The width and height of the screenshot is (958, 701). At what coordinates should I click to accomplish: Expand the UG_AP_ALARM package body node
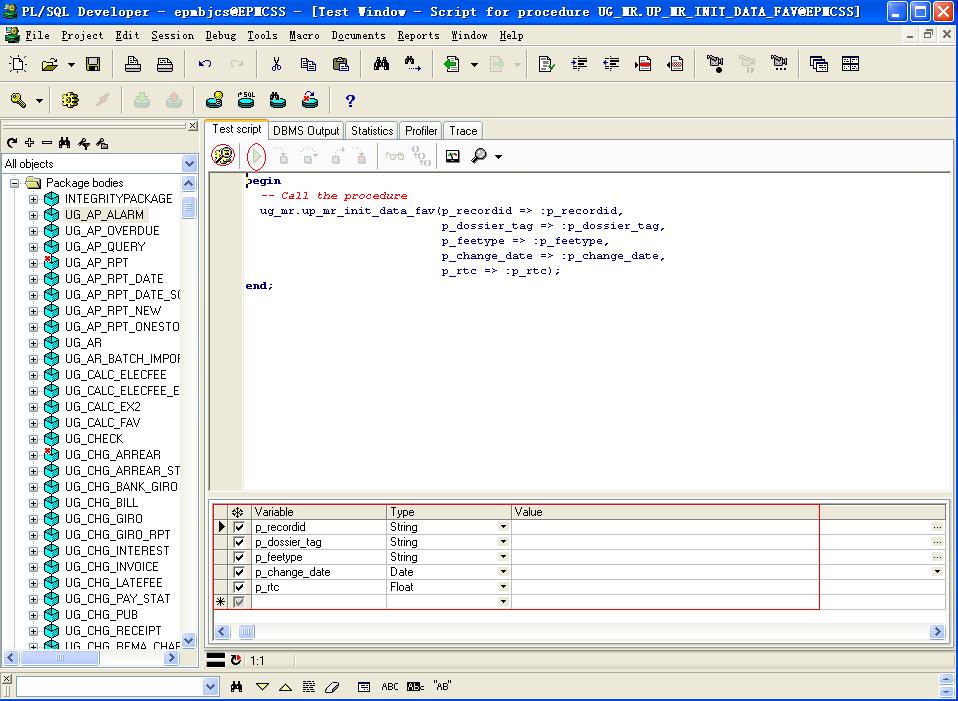click(x=33, y=215)
